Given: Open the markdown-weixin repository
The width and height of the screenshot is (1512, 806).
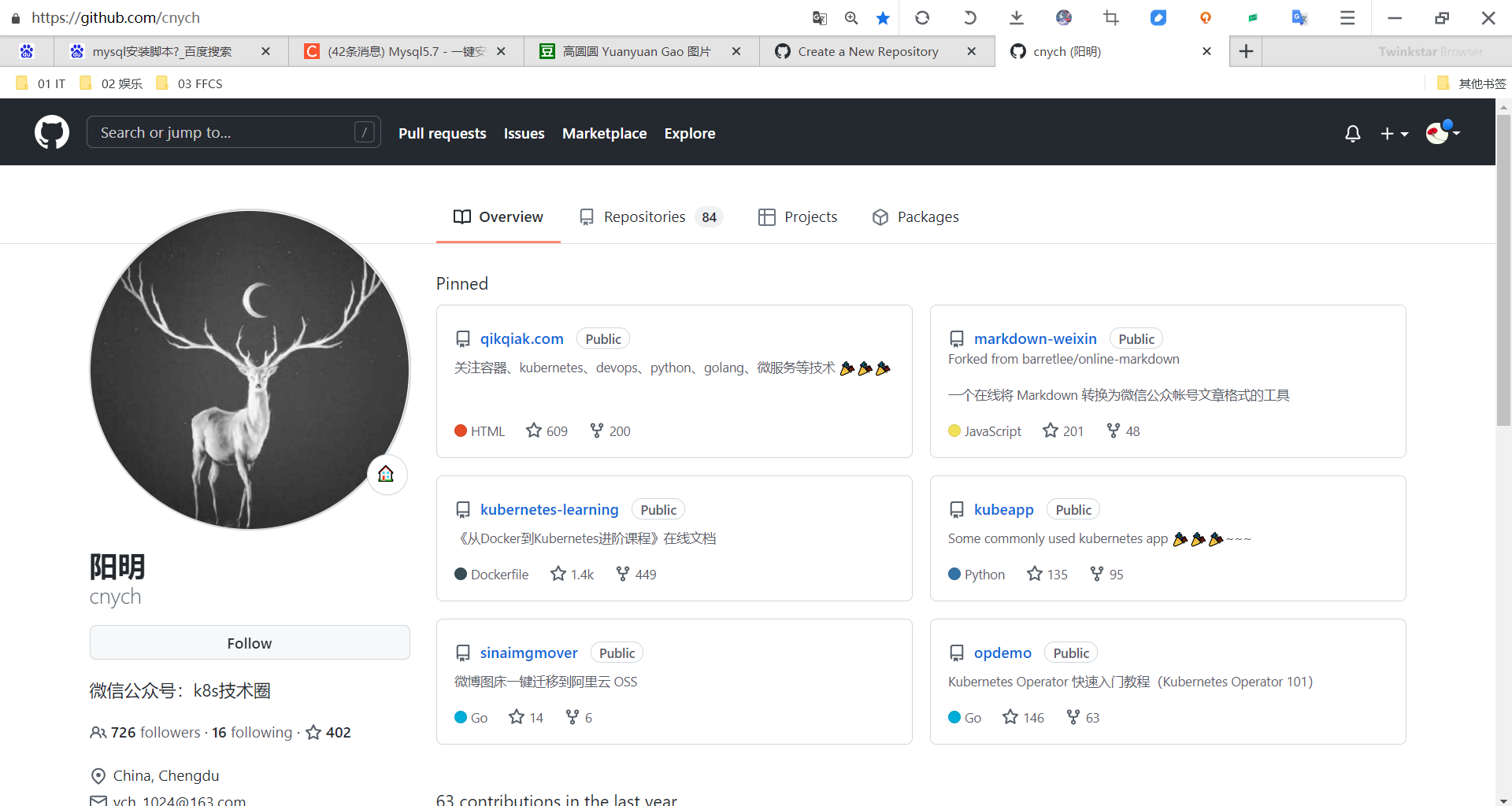Looking at the screenshot, I should pyautogui.click(x=1036, y=338).
